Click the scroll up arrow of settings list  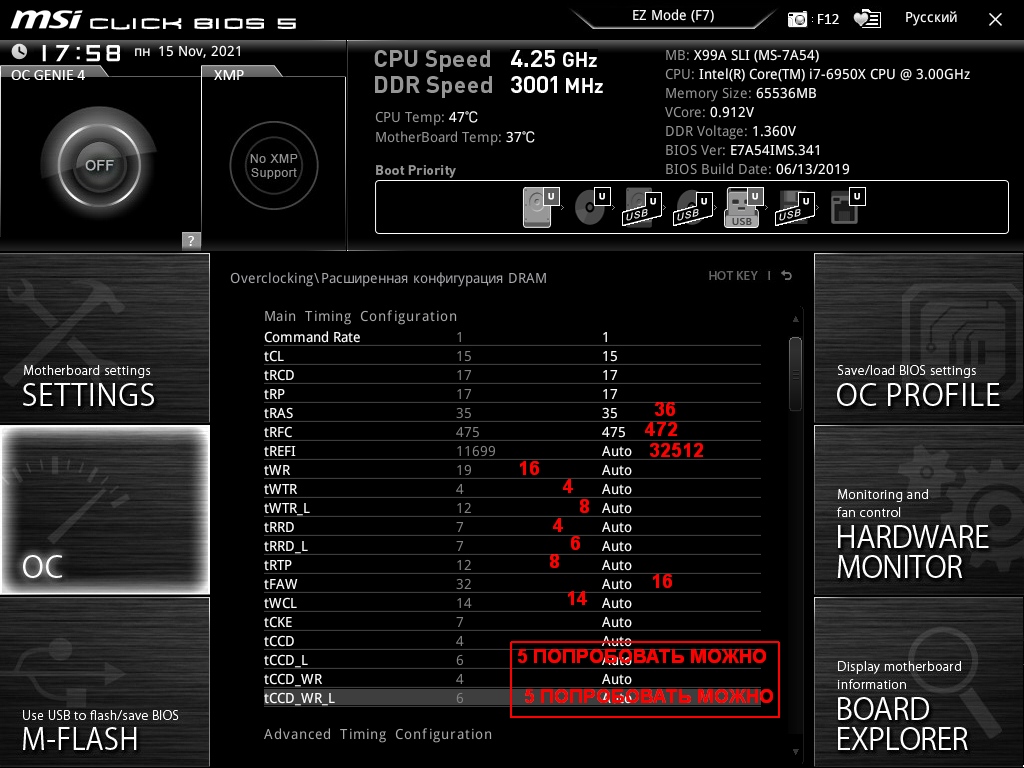[795, 319]
